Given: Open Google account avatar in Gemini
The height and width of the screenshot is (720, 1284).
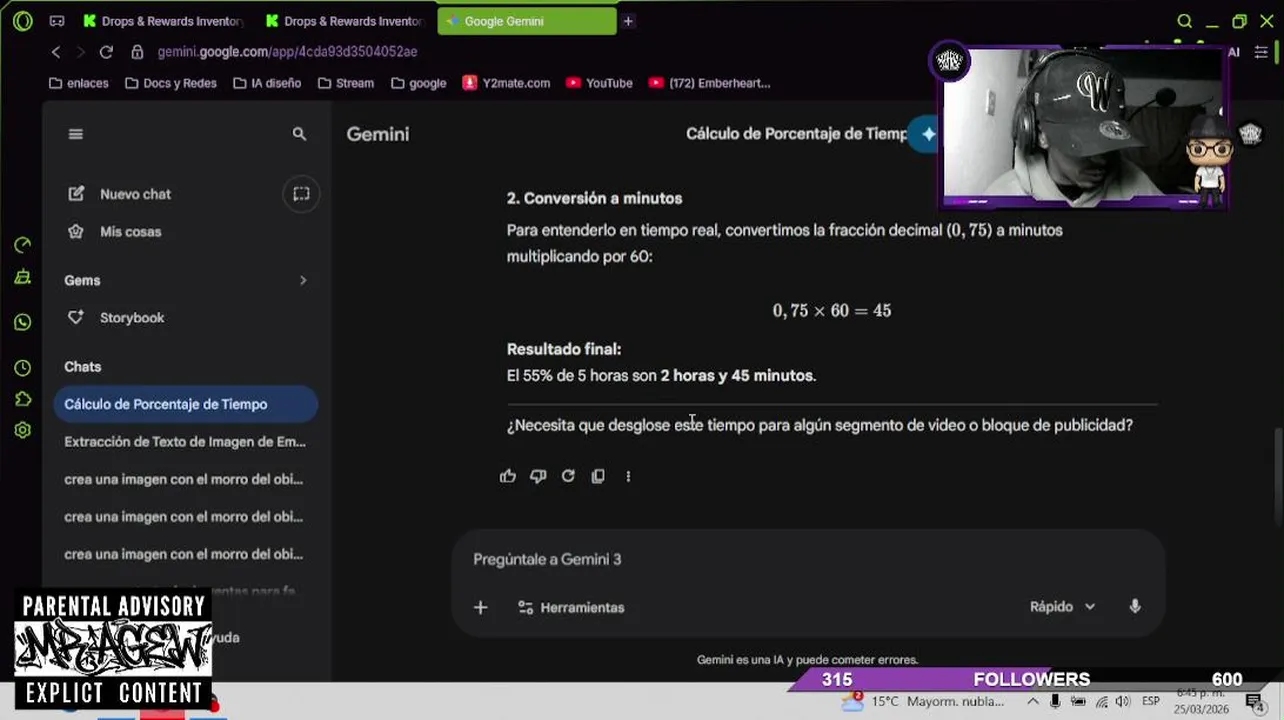Looking at the screenshot, I should point(1250,134).
